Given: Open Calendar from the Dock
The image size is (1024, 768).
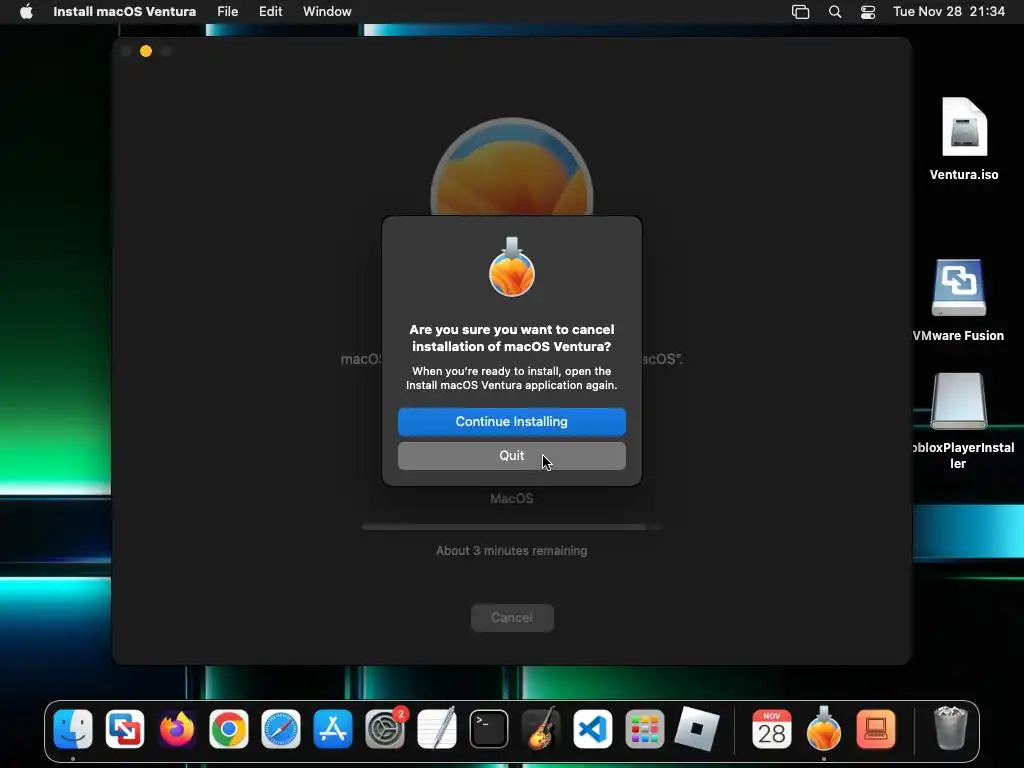Looking at the screenshot, I should point(772,729).
